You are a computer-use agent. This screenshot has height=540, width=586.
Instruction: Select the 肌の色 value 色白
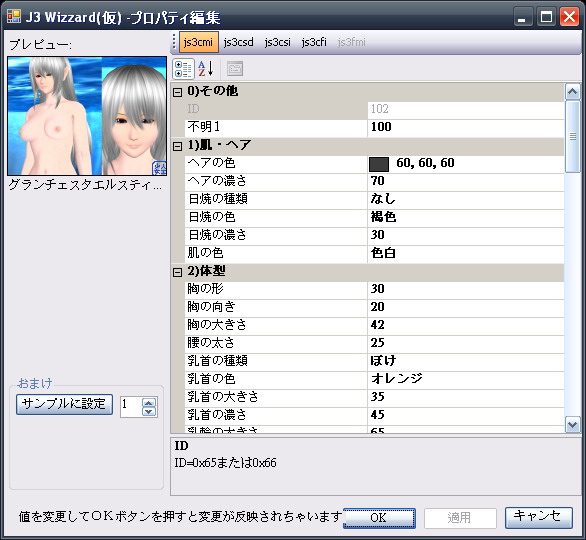pyautogui.click(x=466, y=254)
